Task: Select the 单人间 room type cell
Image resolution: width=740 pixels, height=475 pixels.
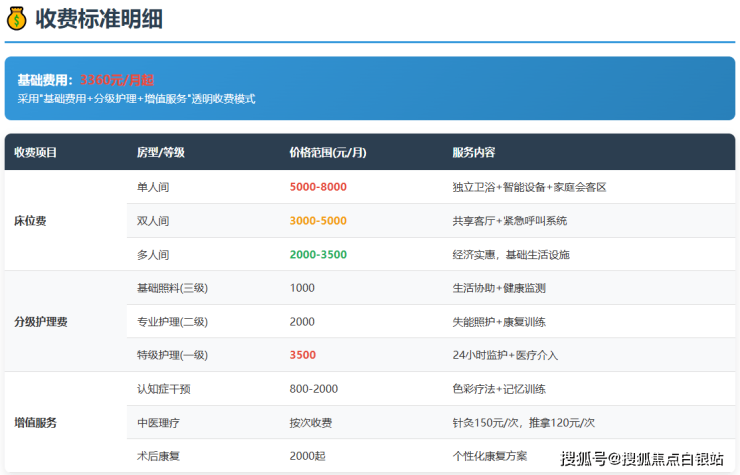Action: [153, 188]
